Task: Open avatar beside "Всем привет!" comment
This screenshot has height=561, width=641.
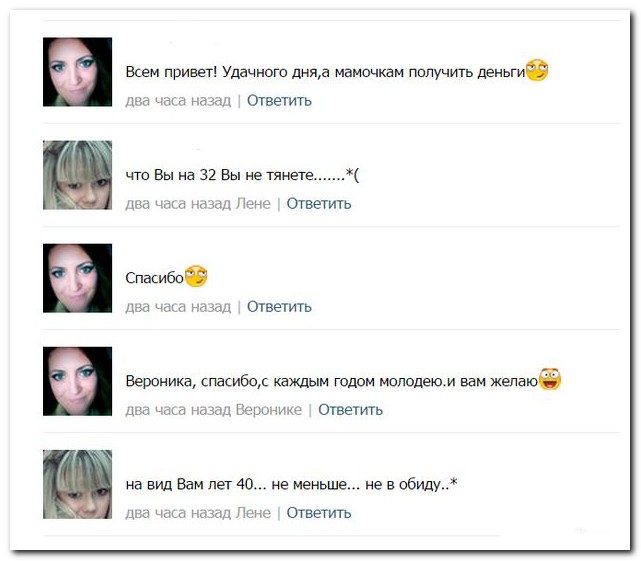Action: [77, 72]
